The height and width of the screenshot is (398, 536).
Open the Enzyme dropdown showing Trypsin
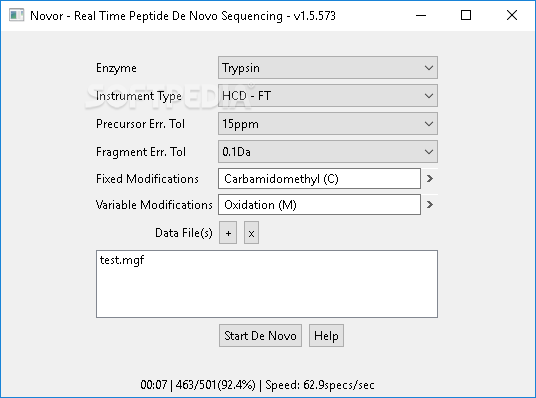327,68
